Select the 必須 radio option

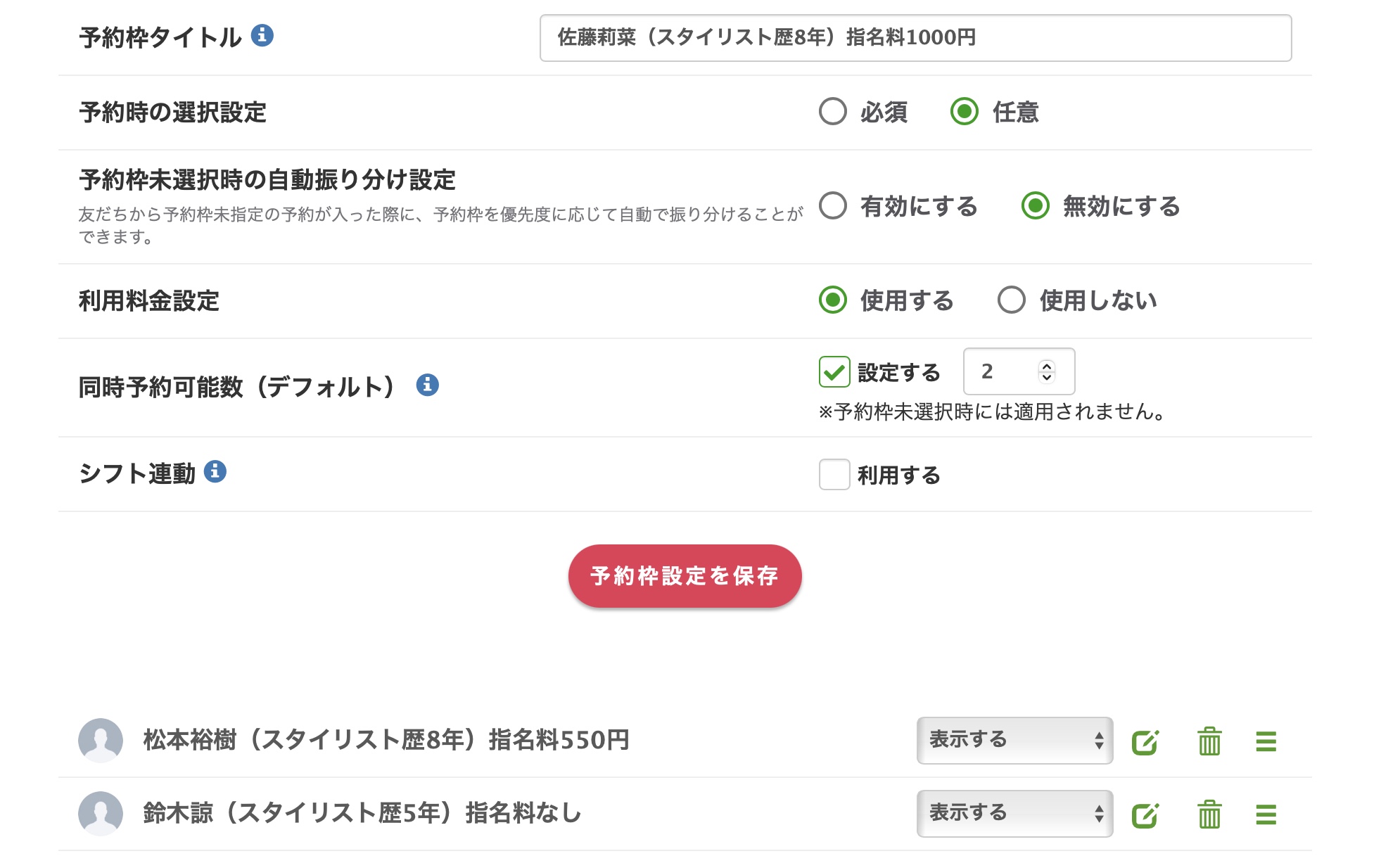pos(833,111)
